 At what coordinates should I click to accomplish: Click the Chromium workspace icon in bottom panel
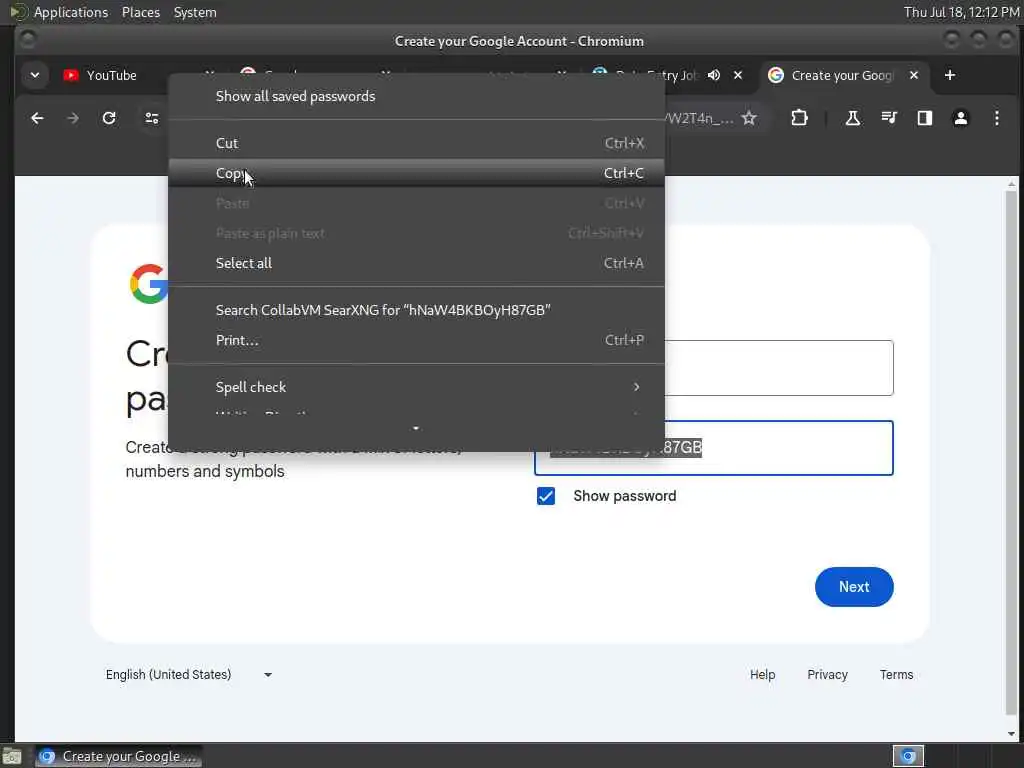(908, 756)
